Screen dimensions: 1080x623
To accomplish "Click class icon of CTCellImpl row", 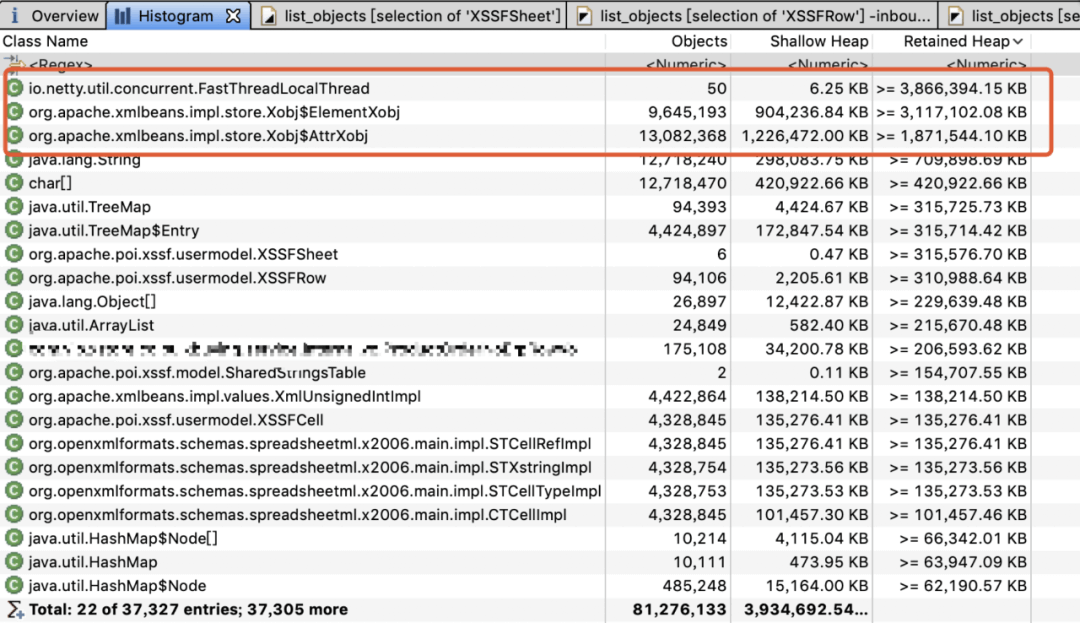I will pyautogui.click(x=14, y=514).
